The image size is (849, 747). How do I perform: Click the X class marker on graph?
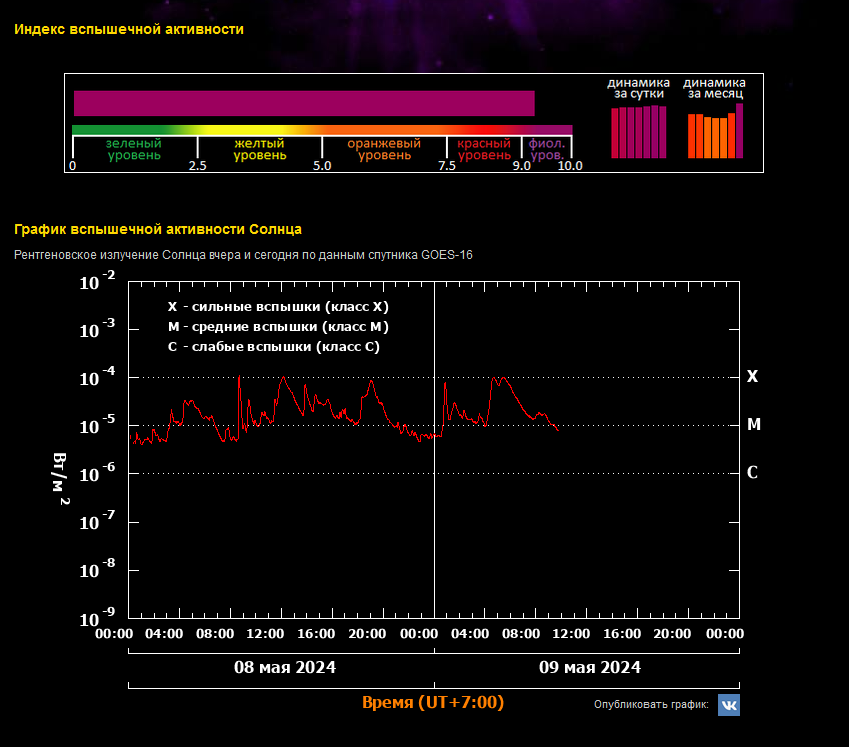pyautogui.click(x=752, y=376)
